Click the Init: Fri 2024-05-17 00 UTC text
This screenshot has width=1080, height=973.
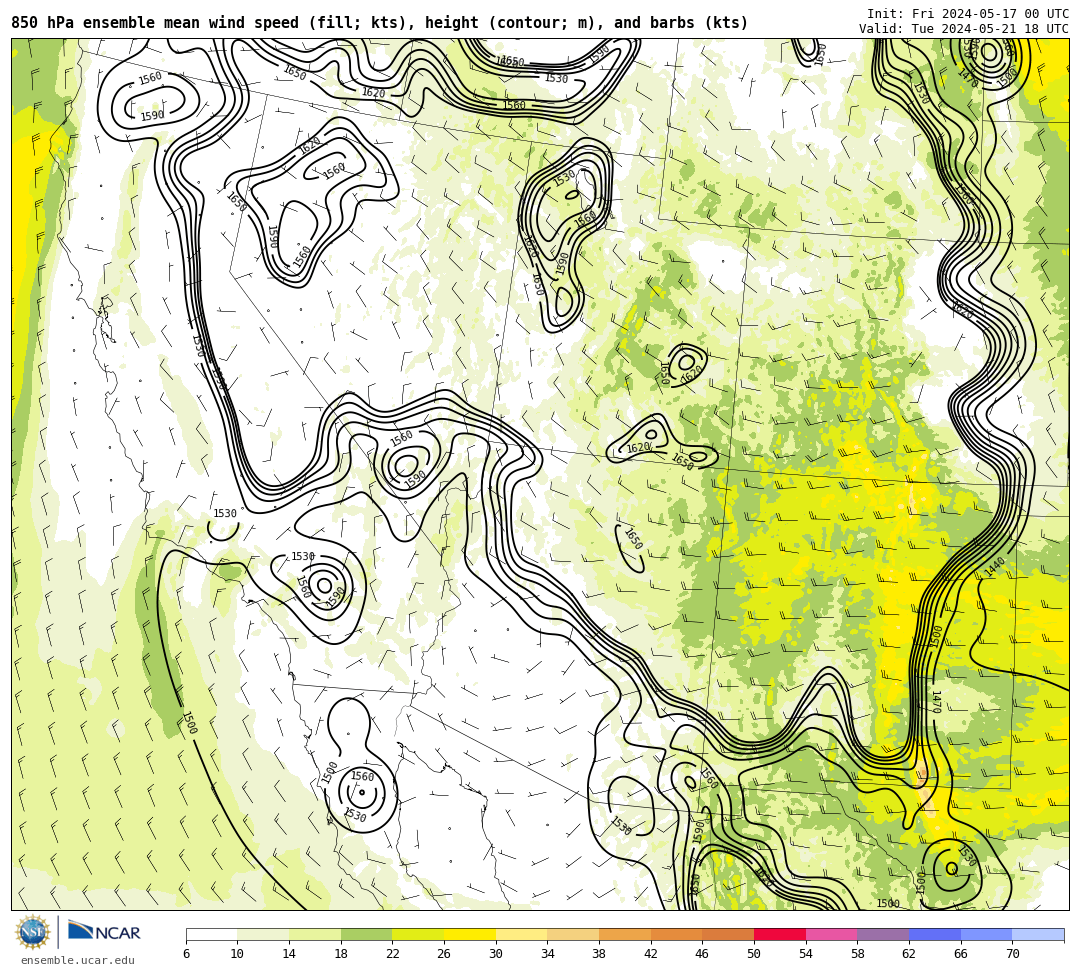(x=968, y=14)
